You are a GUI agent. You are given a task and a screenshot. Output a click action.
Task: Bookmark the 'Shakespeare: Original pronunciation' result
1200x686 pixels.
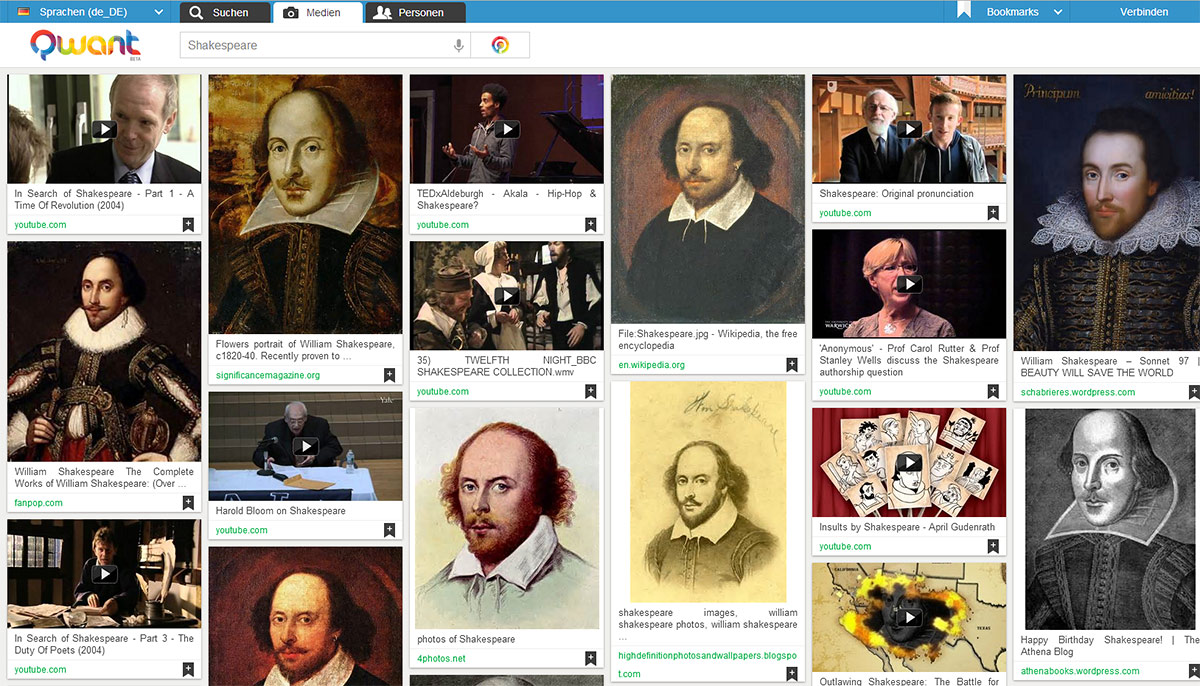click(x=993, y=213)
